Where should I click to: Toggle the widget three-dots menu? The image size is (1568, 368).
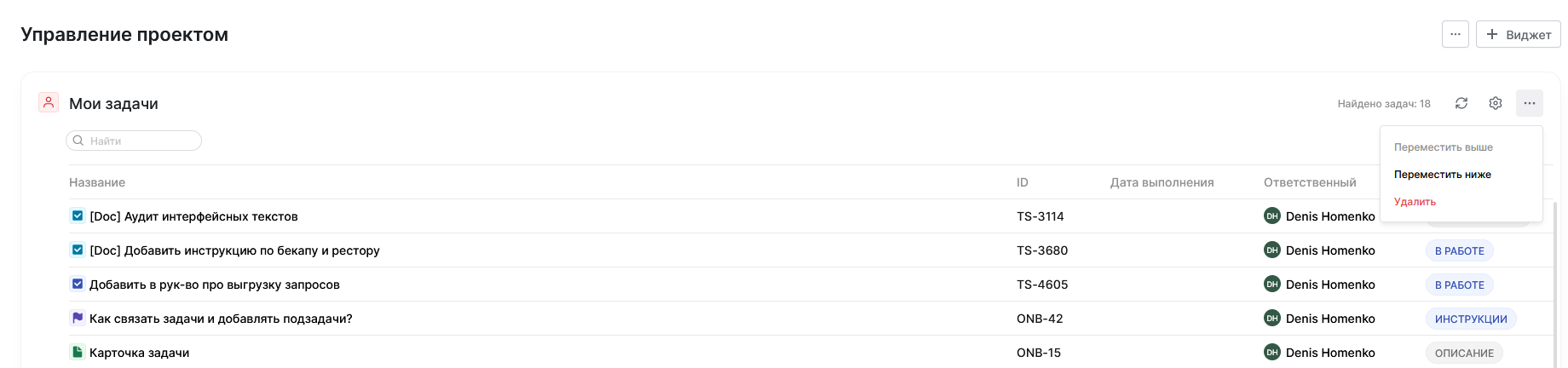click(x=1530, y=103)
